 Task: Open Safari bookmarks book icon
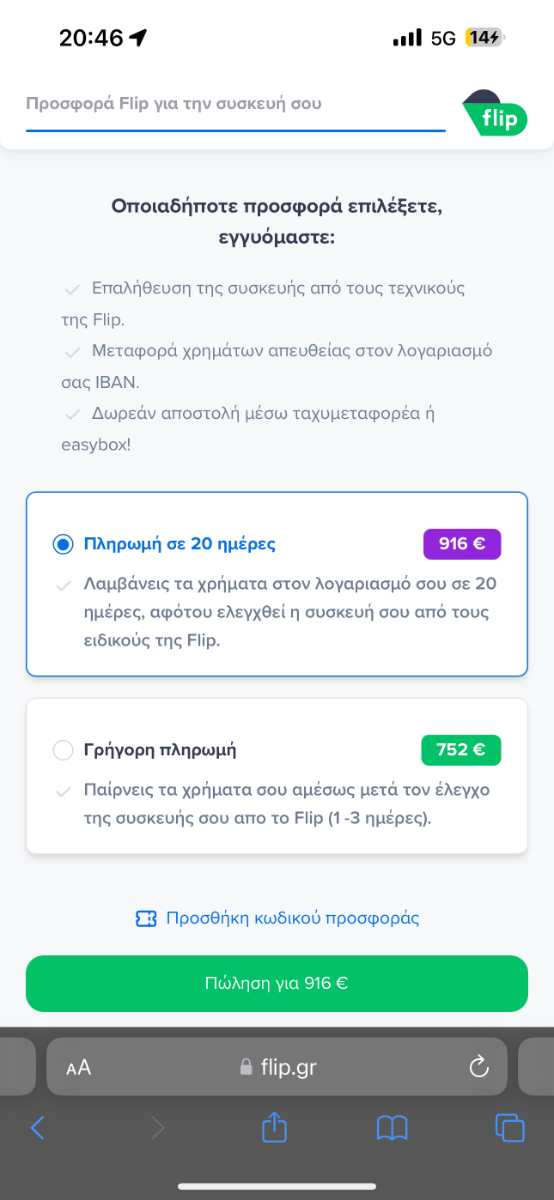point(392,1128)
